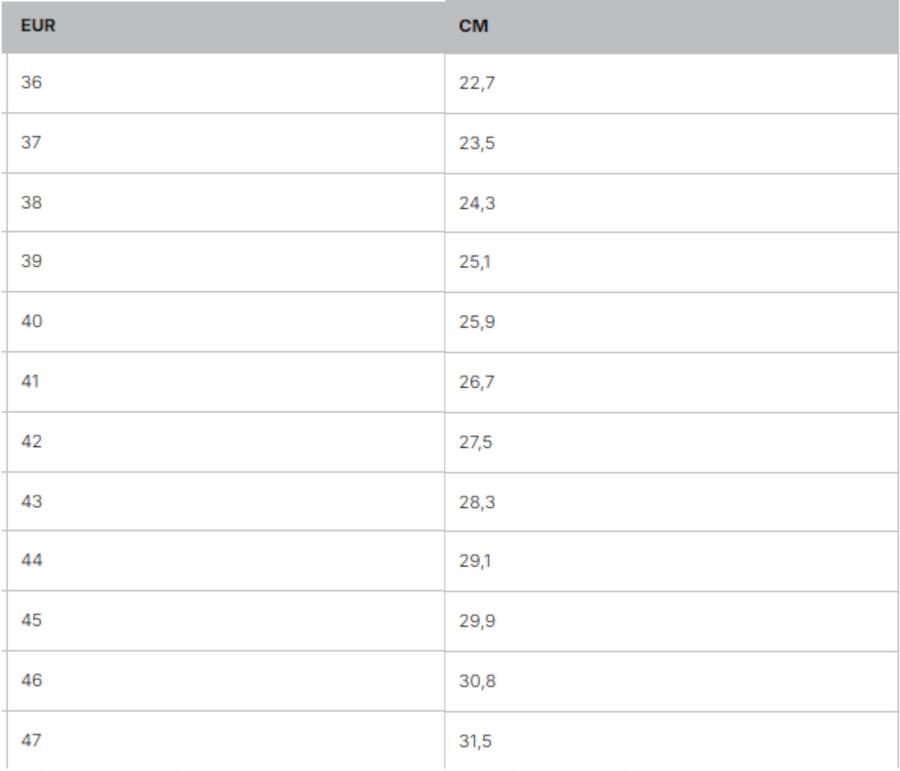The height and width of the screenshot is (771, 900).
Task: Click the 29,9 CM cell
Action: (x=477, y=621)
